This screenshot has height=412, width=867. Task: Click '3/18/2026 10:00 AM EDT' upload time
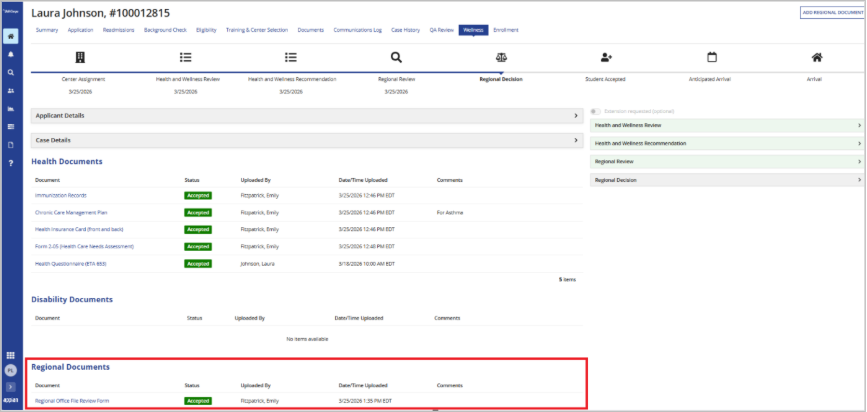pyautogui.click(x=367, y=264)
